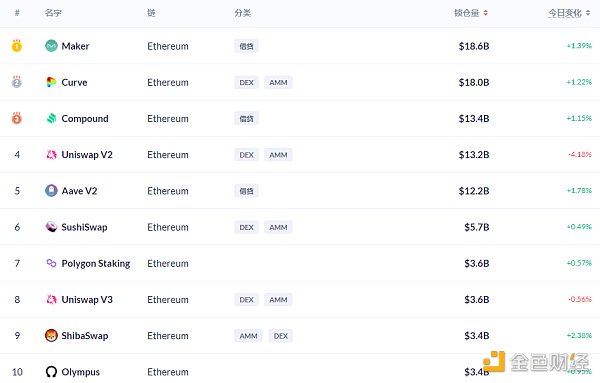
Task: Open the Uniswap V3 protocol name link
Action: [87, 300]
